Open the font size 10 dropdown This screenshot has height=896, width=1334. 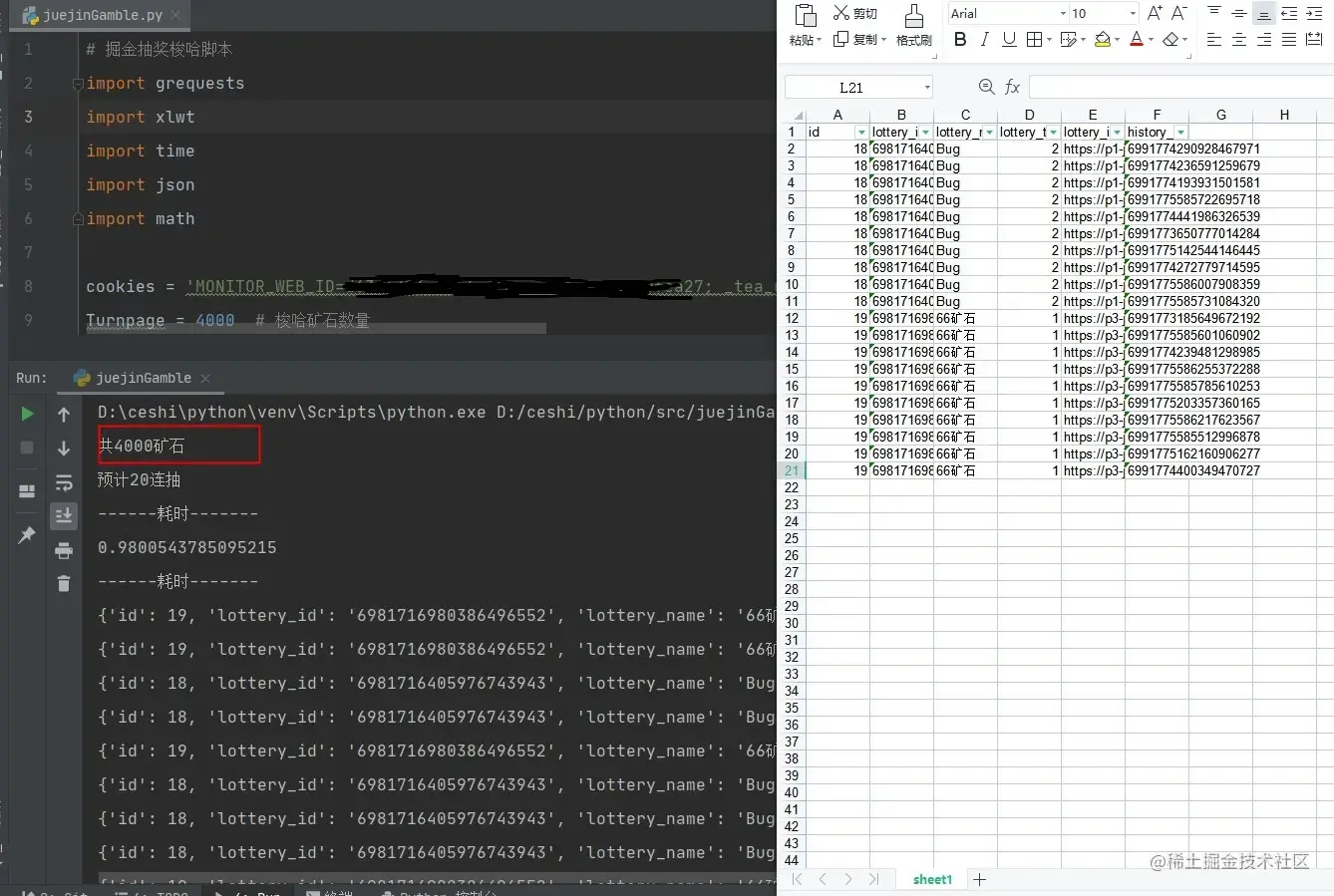[x=1133, y=13]
